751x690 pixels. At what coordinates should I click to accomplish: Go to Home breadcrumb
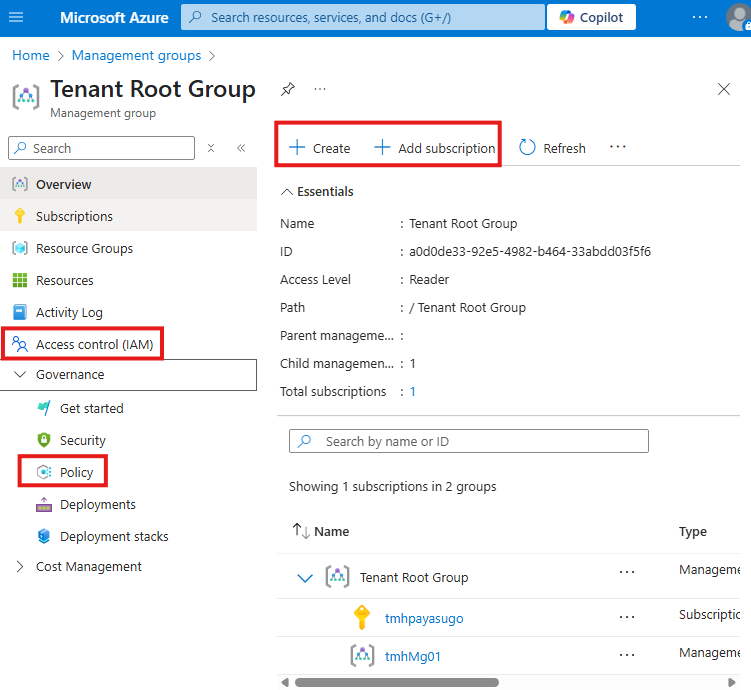click(31, 56)
